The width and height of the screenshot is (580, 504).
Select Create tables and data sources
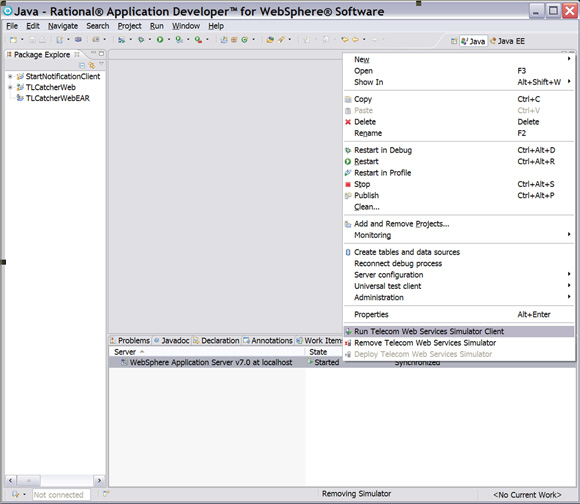[459, 252]
